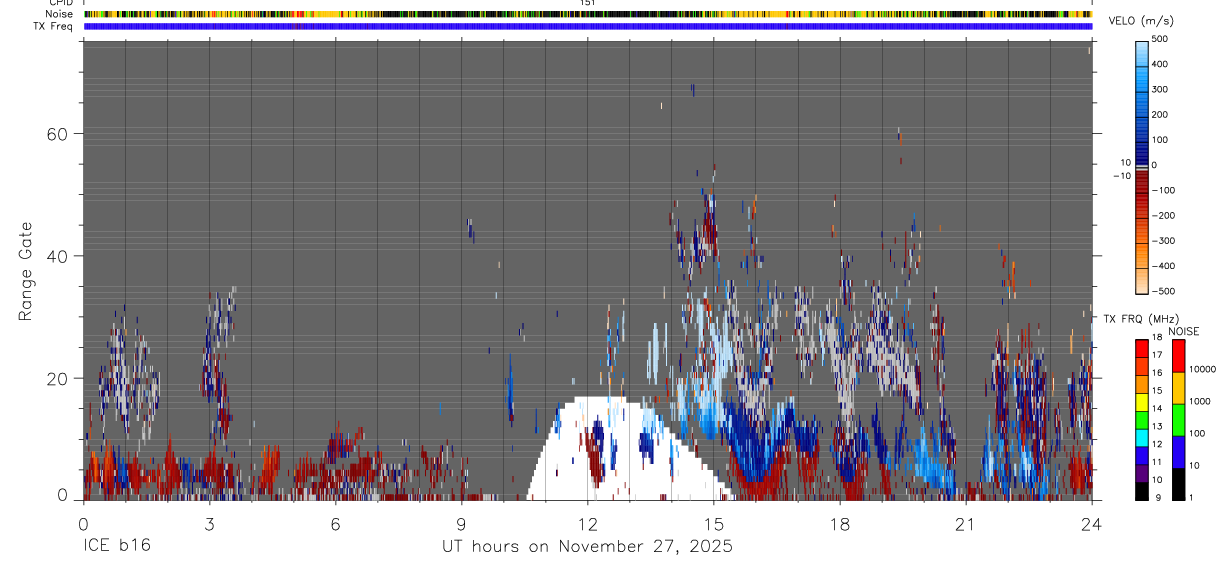Click the 'Noise' strip label at top
Viewport: 1228px width, 567px height.
[x=60, y=14]
